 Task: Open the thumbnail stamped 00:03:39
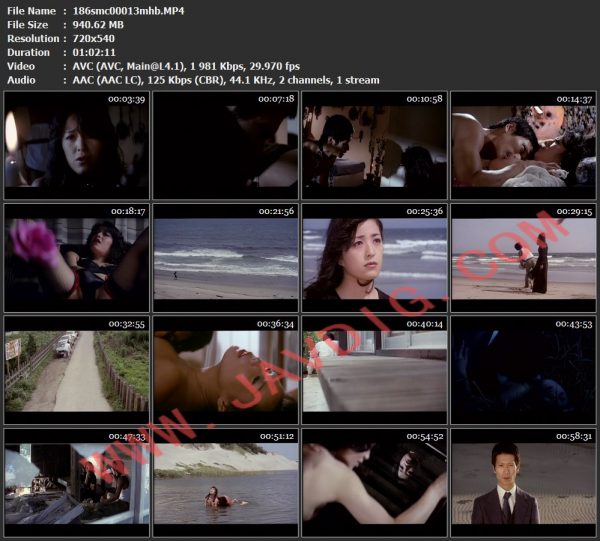pyautogui.click(x=77, y=145)
